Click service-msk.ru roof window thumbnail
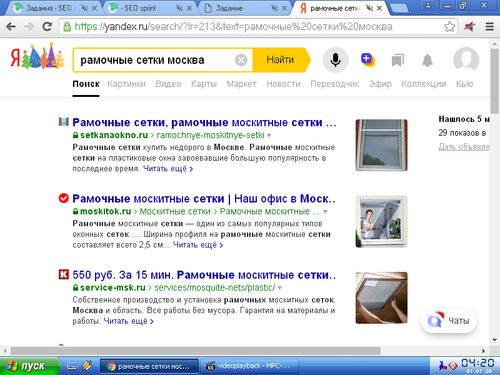 coord(381,298)
